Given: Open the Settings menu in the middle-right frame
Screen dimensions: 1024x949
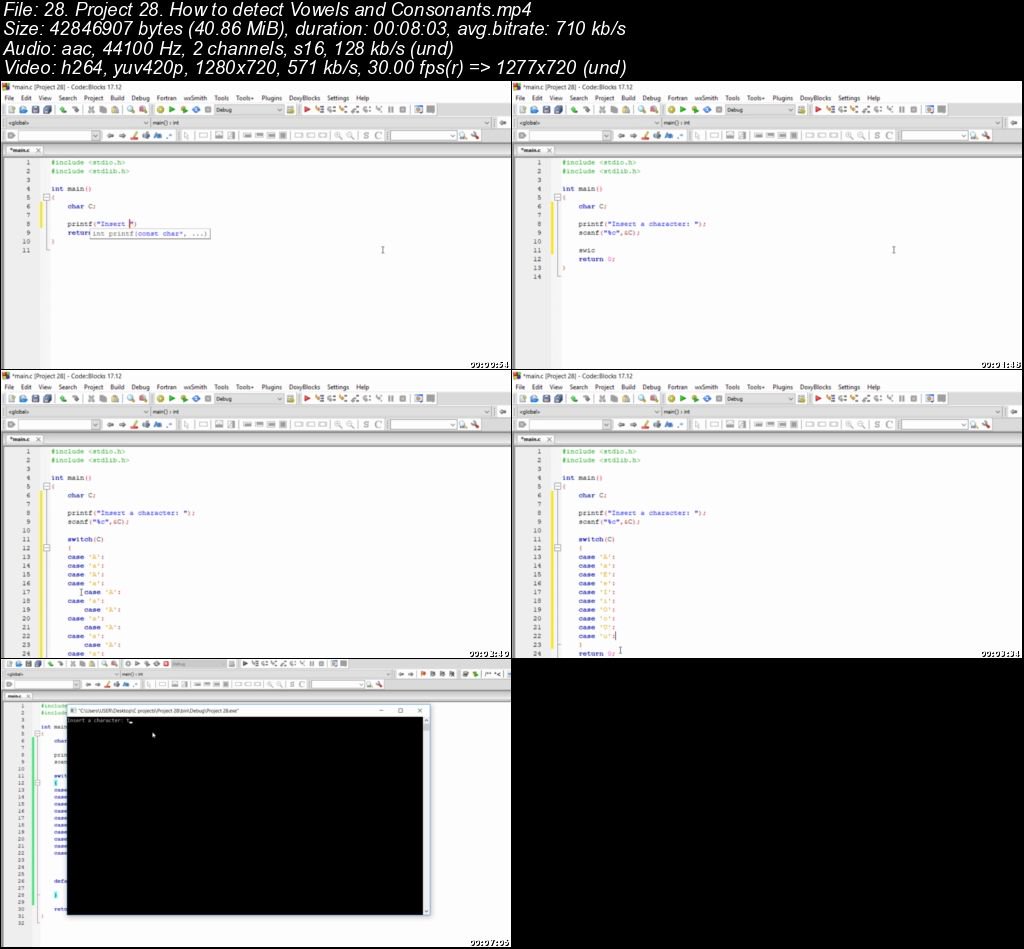Looking at the screenshot, I should tap(849, 387).
